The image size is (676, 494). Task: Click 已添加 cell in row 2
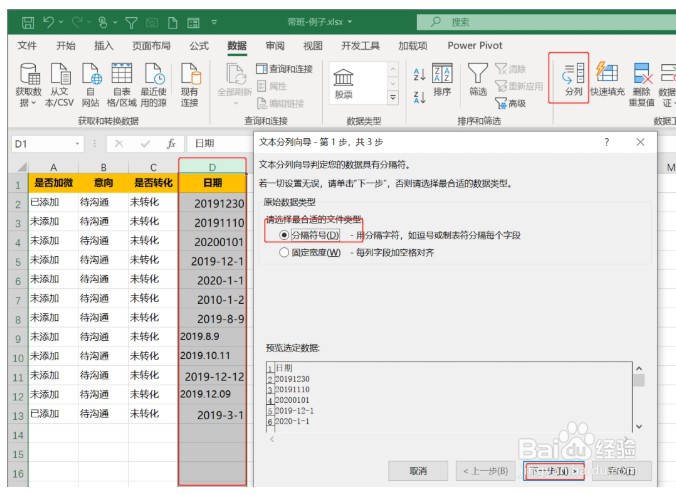53,202
